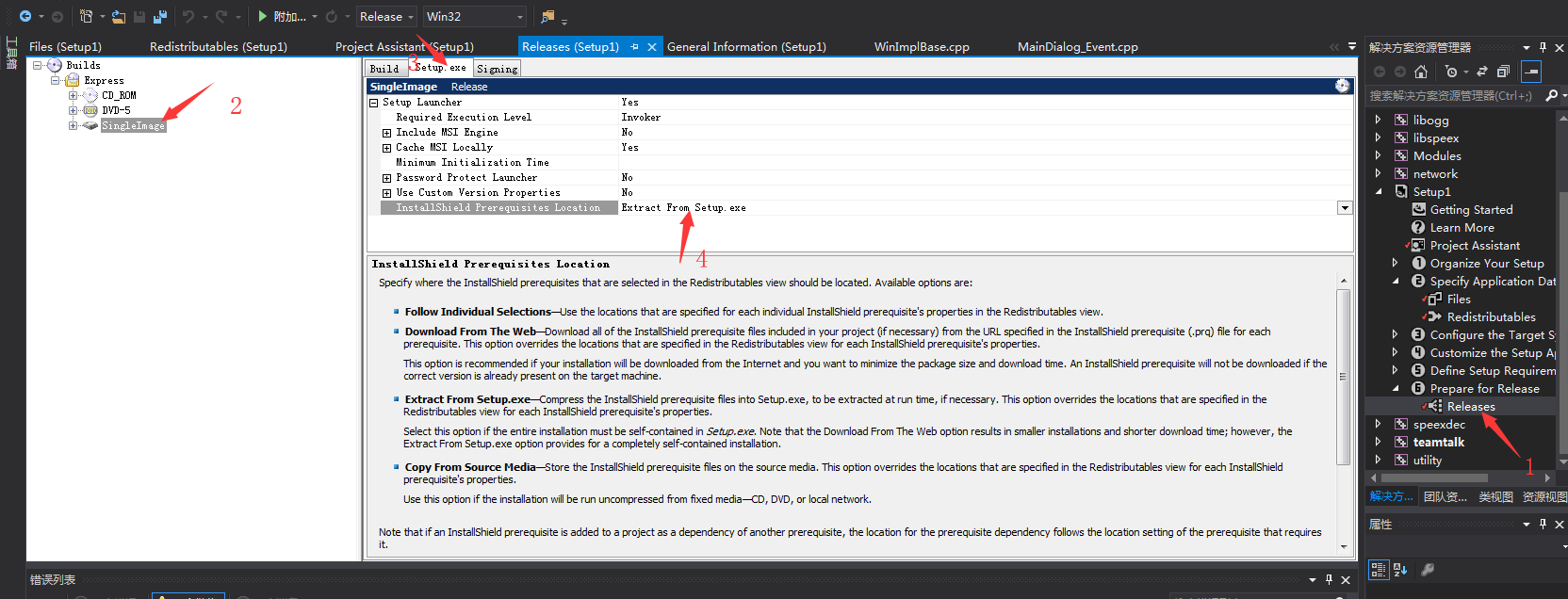This screenshot has height=599, width=1568.
Task: Click the description pane vertical scrollbar
Action: click(x=1343, y=377)
